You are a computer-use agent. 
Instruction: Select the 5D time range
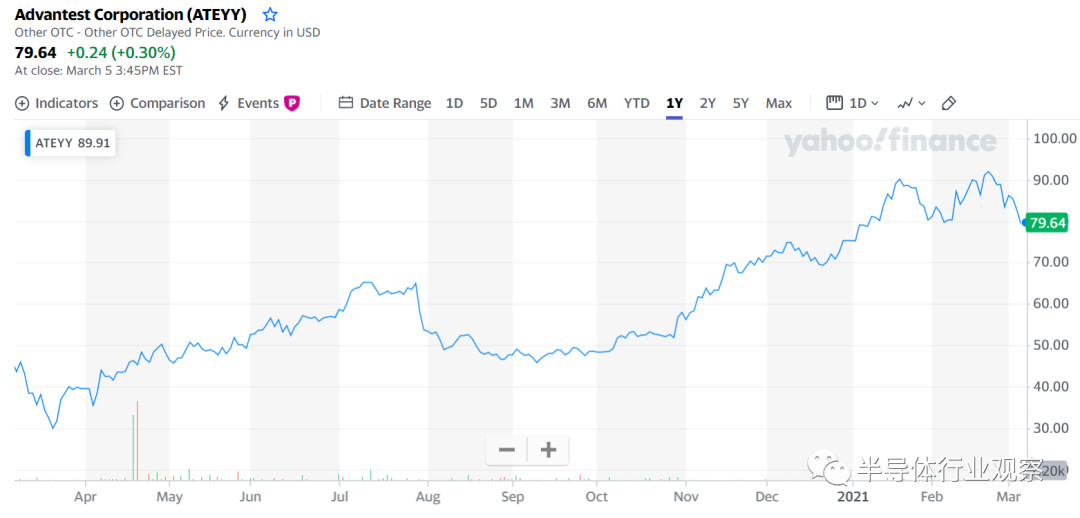tap(488, 103)
